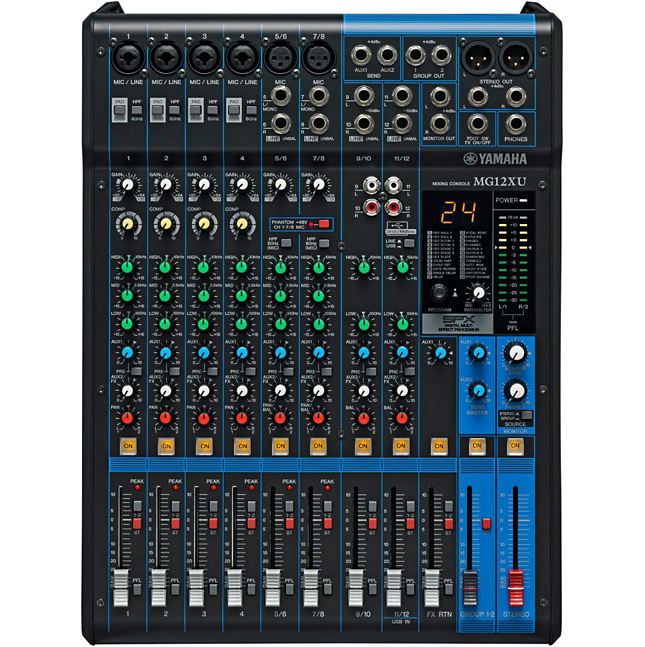Click the FX RTN AUX1 knob

(x=440, y=353)
